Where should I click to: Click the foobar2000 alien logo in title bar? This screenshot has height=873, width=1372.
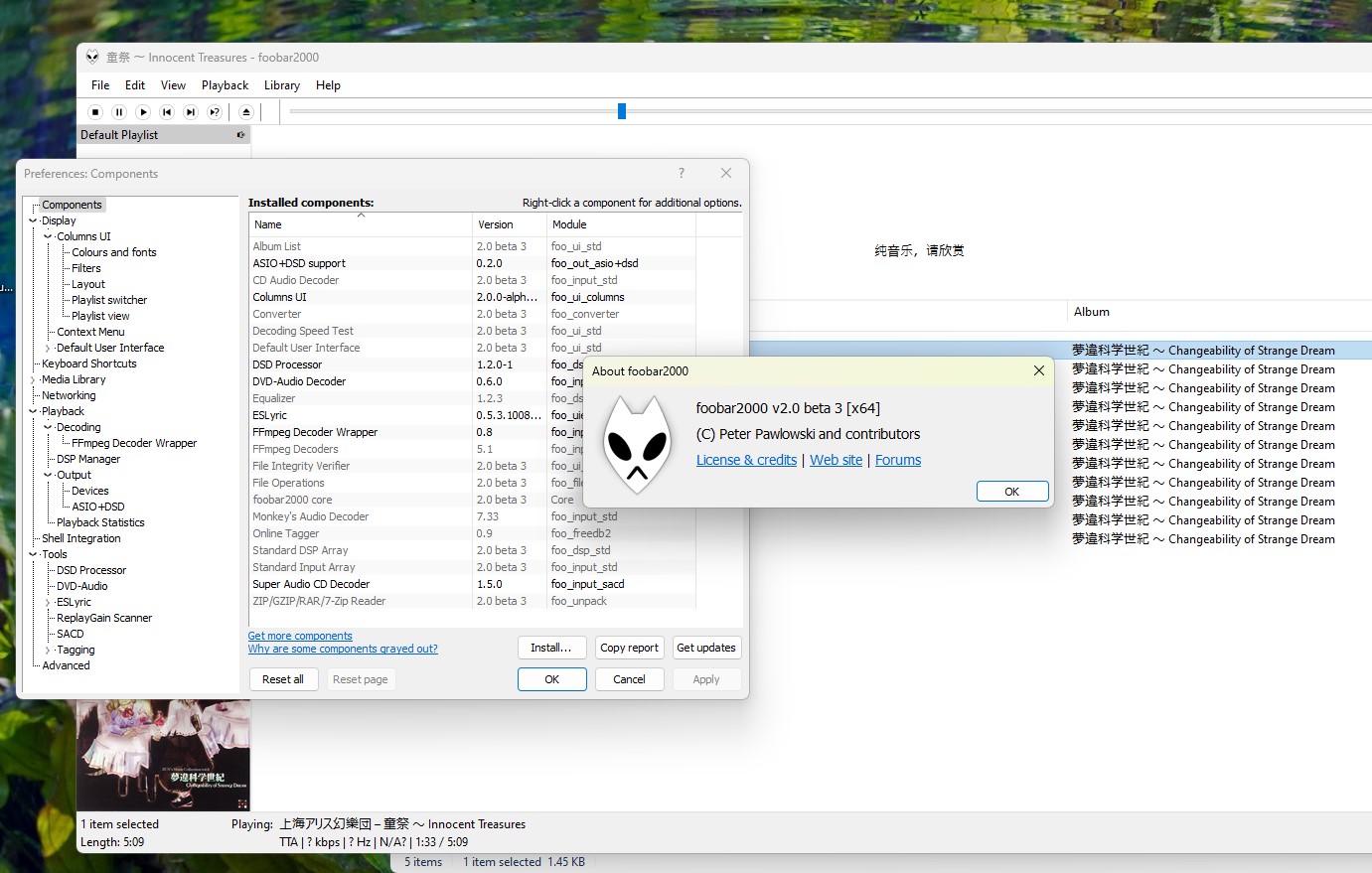click(x=92, y=57)
